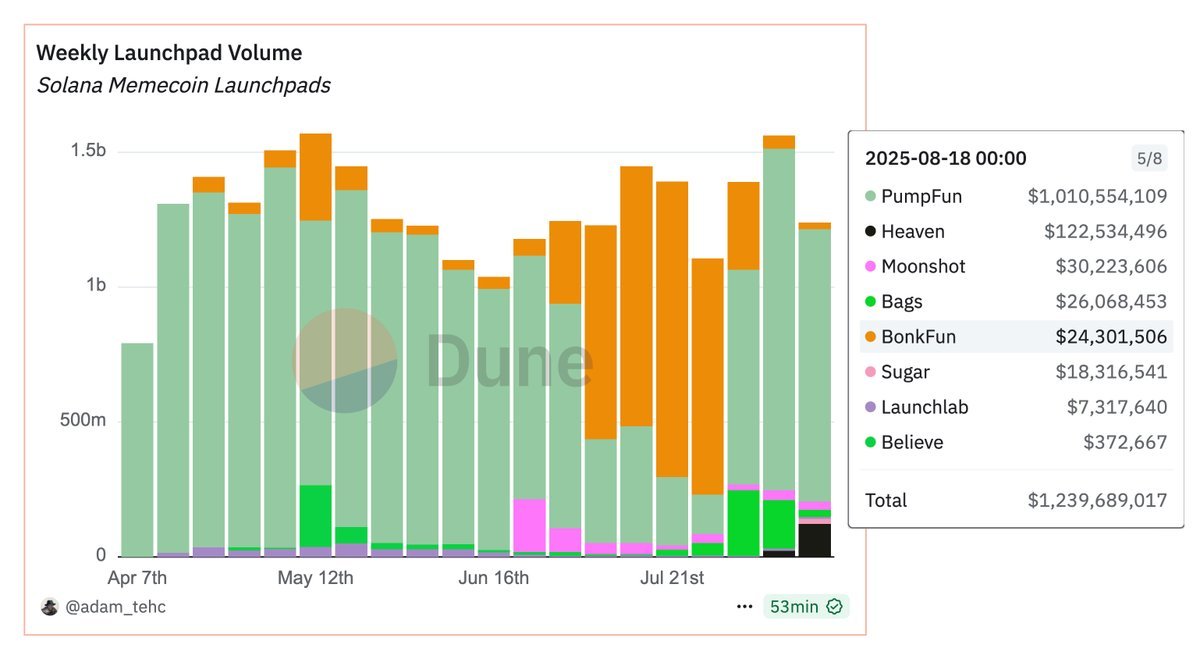Click the BonkFun orange legend dot
1200x659 pixels.
pyautogui.click(x=870, y=337)
